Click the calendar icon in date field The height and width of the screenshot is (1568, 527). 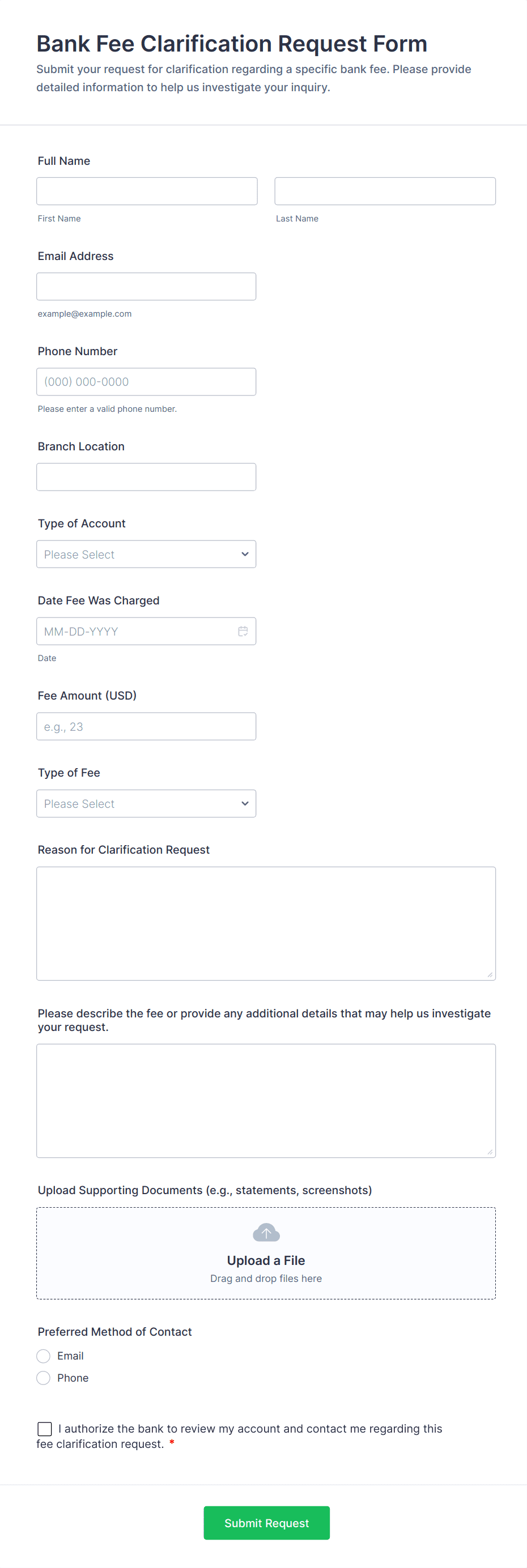point(243,631)
